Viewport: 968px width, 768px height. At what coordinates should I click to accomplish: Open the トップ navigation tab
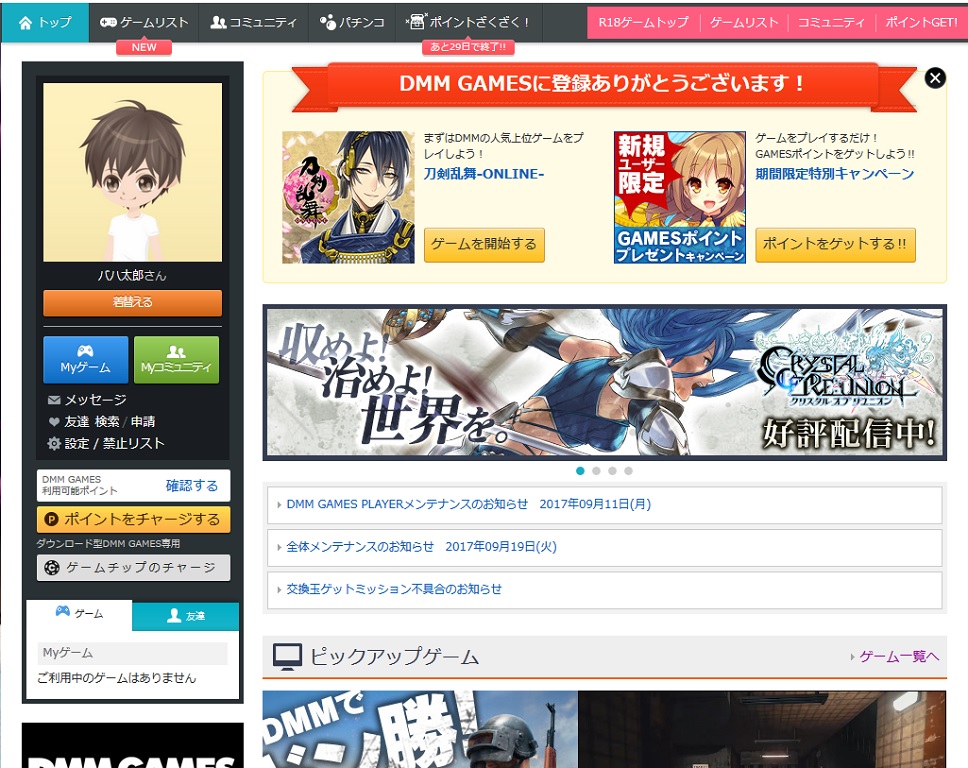point(45,22)
